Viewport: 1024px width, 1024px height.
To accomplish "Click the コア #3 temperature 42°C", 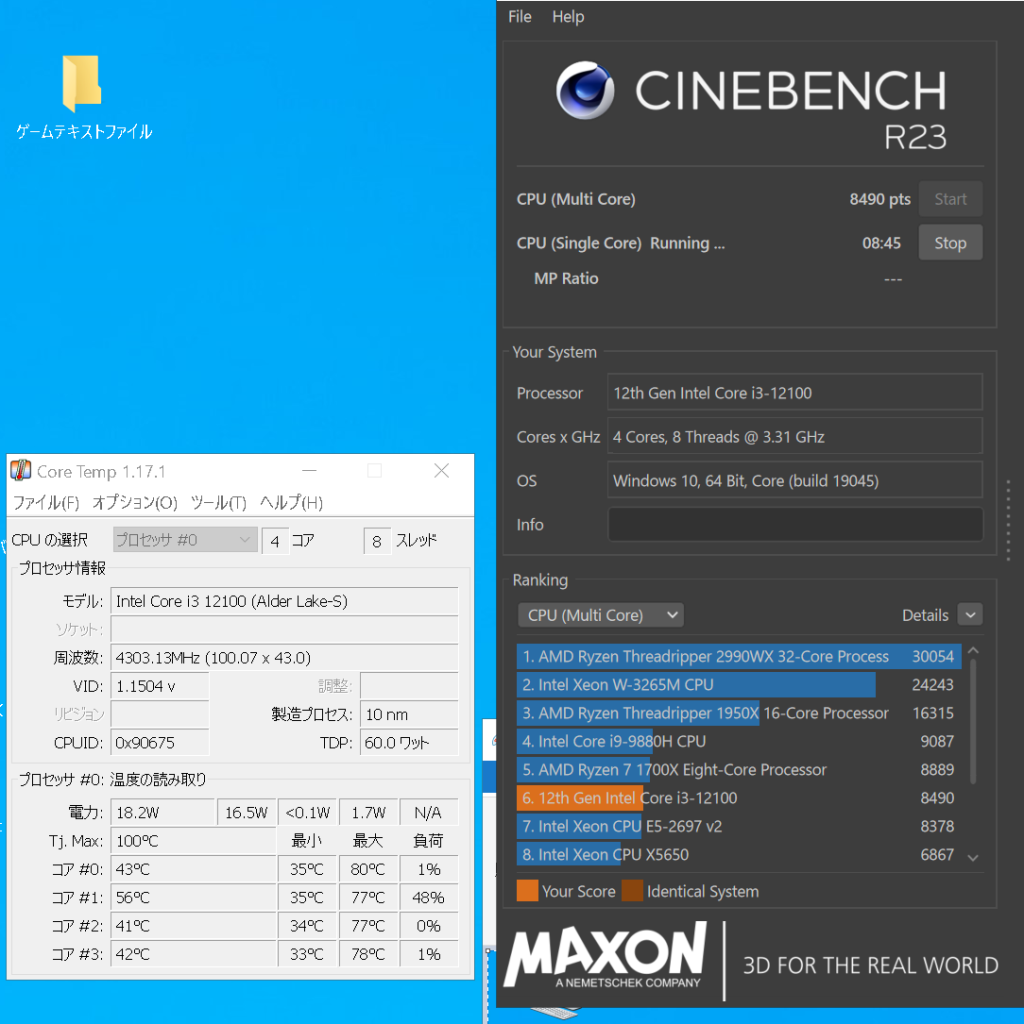I will tap(193, 954).
